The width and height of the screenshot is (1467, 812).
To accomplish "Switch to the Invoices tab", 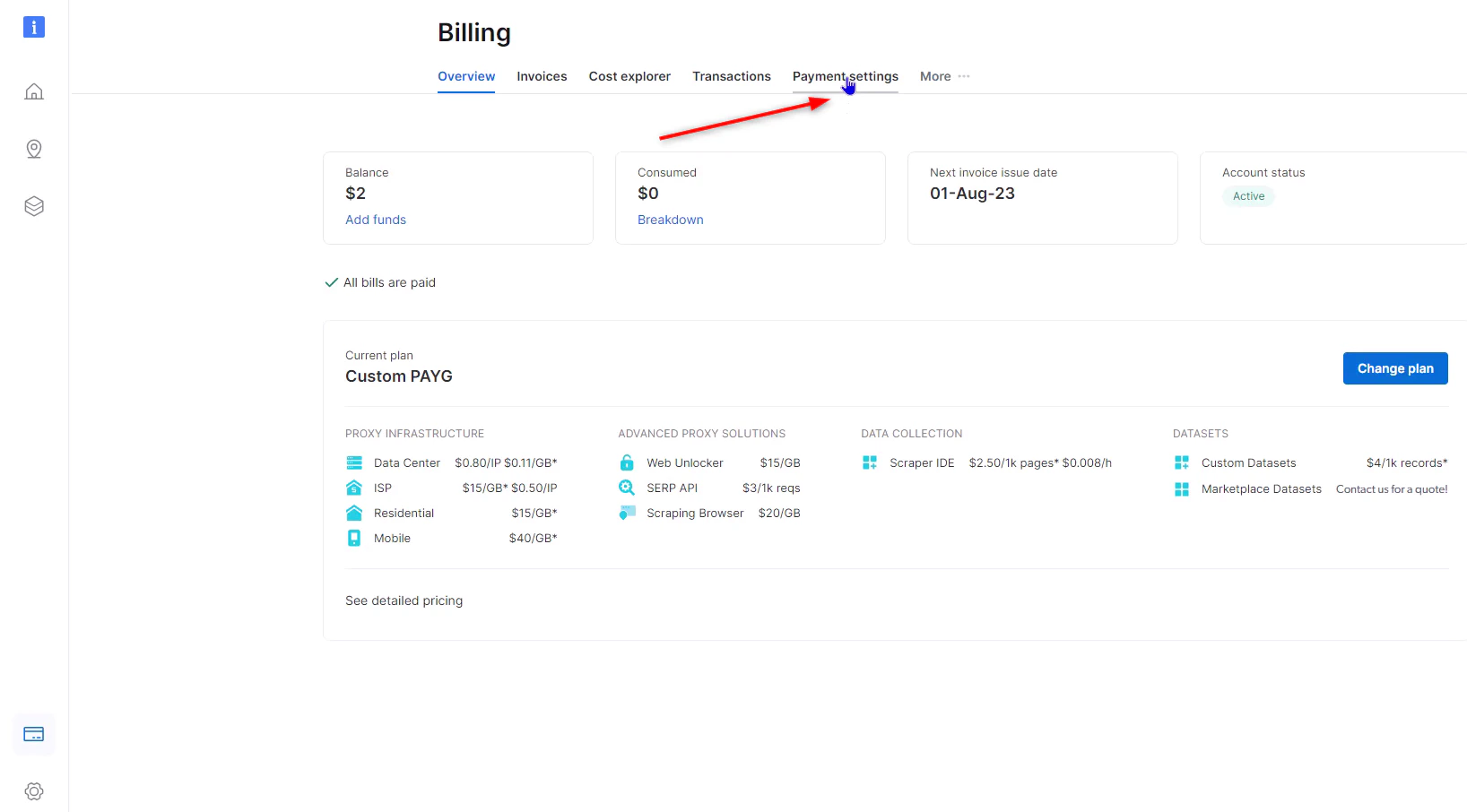I will [x=542, y=76].
